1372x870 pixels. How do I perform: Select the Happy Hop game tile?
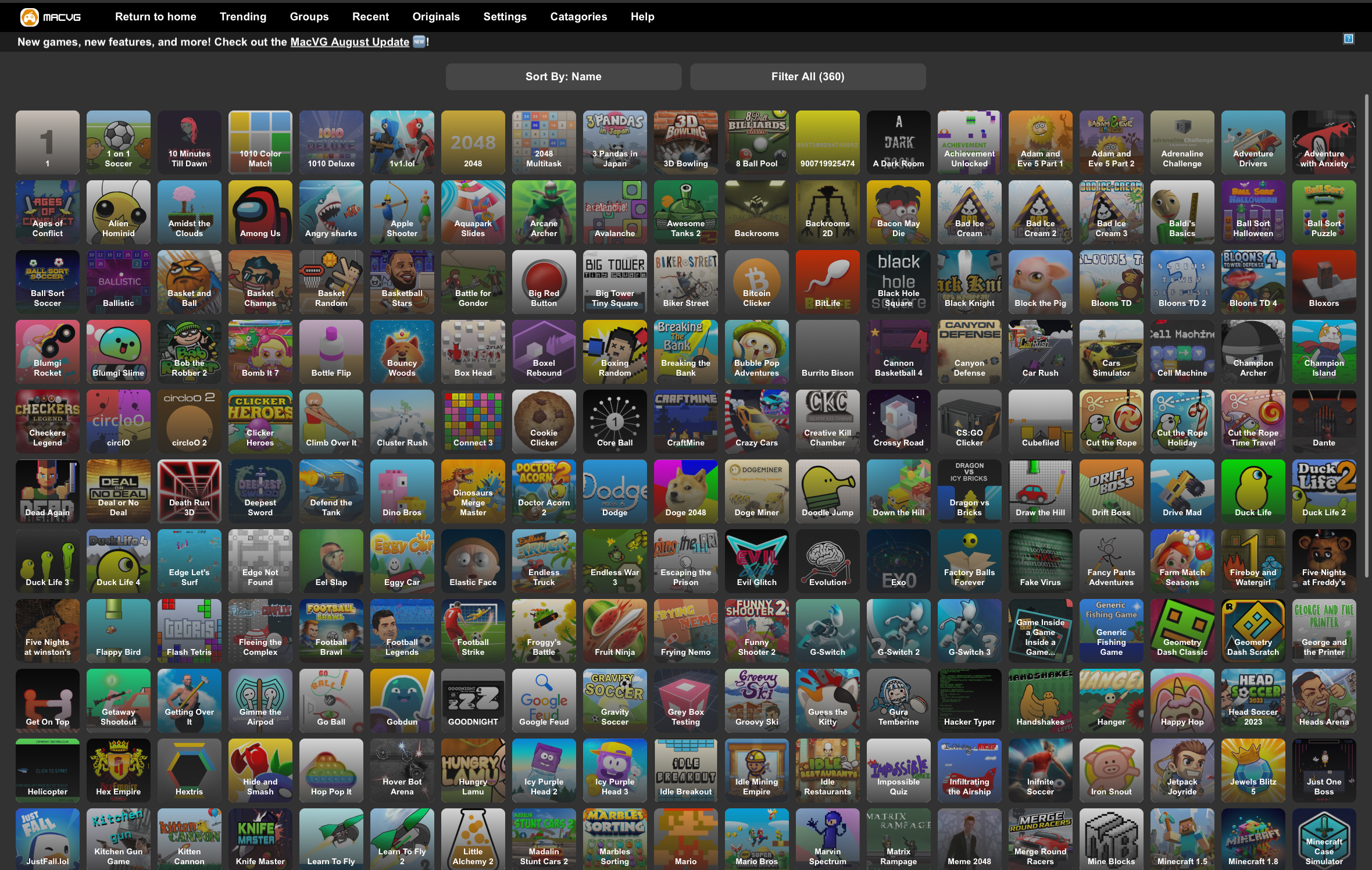point(1182,701)
